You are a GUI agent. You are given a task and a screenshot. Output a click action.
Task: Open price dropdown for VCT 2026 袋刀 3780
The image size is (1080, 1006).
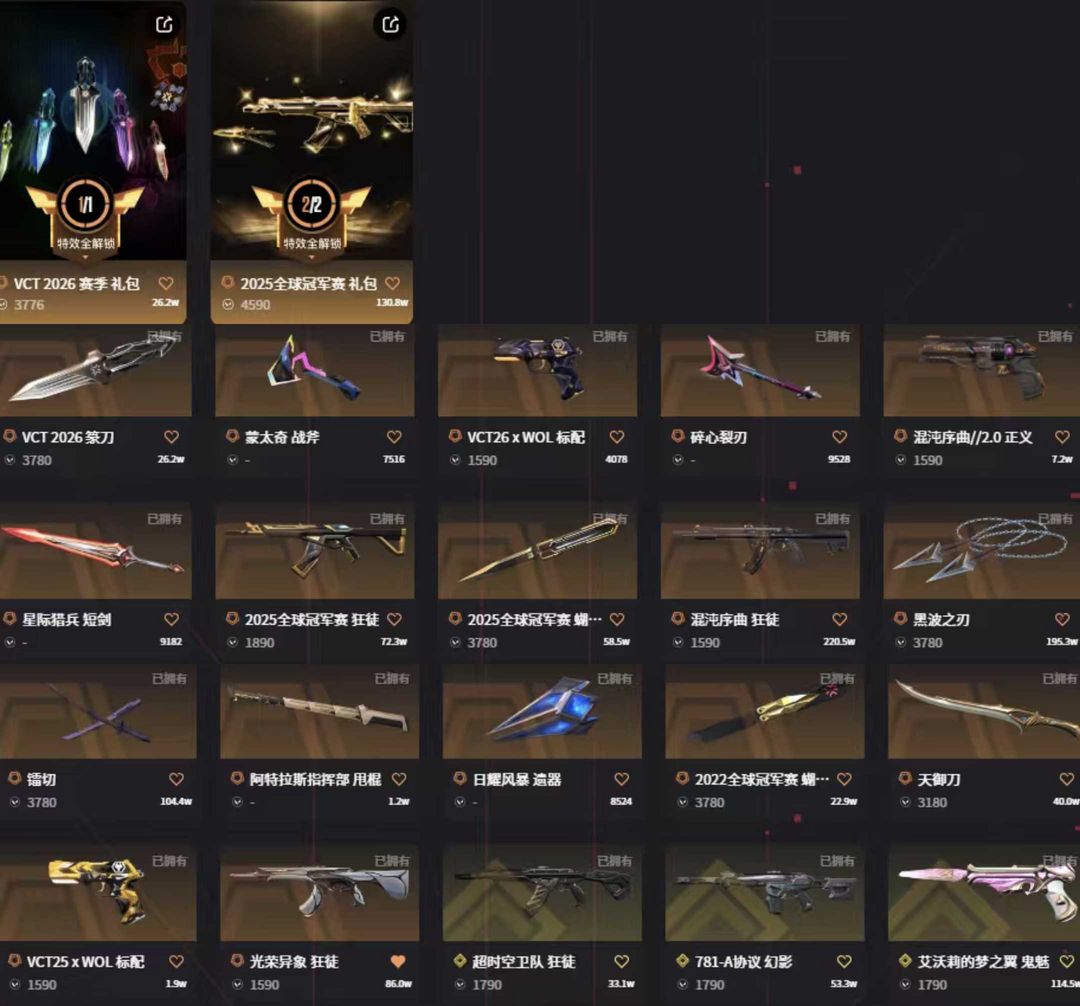point(10,460)
